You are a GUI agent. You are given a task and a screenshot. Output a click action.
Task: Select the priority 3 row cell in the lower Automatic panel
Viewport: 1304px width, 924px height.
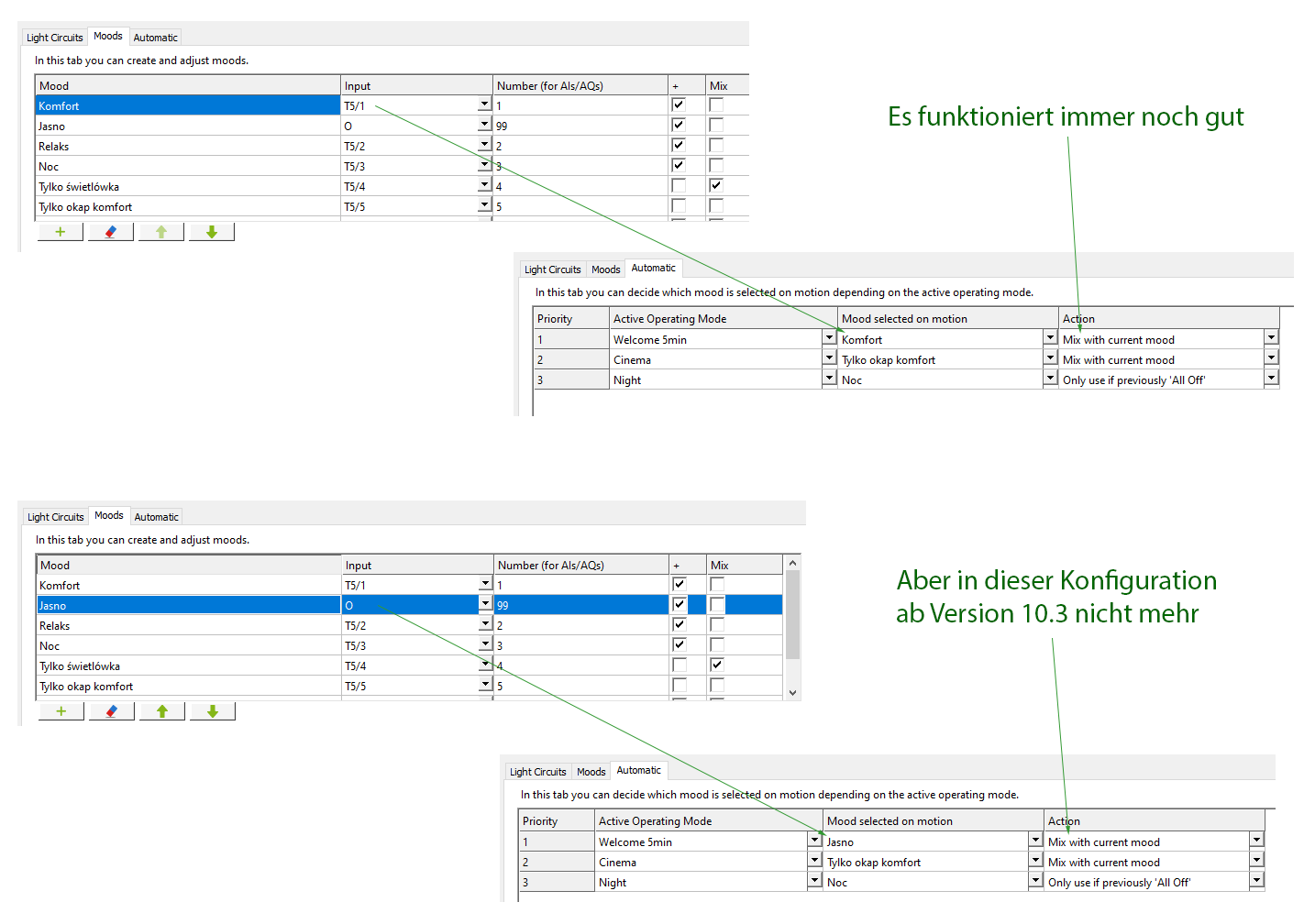[x=557, y=882]
